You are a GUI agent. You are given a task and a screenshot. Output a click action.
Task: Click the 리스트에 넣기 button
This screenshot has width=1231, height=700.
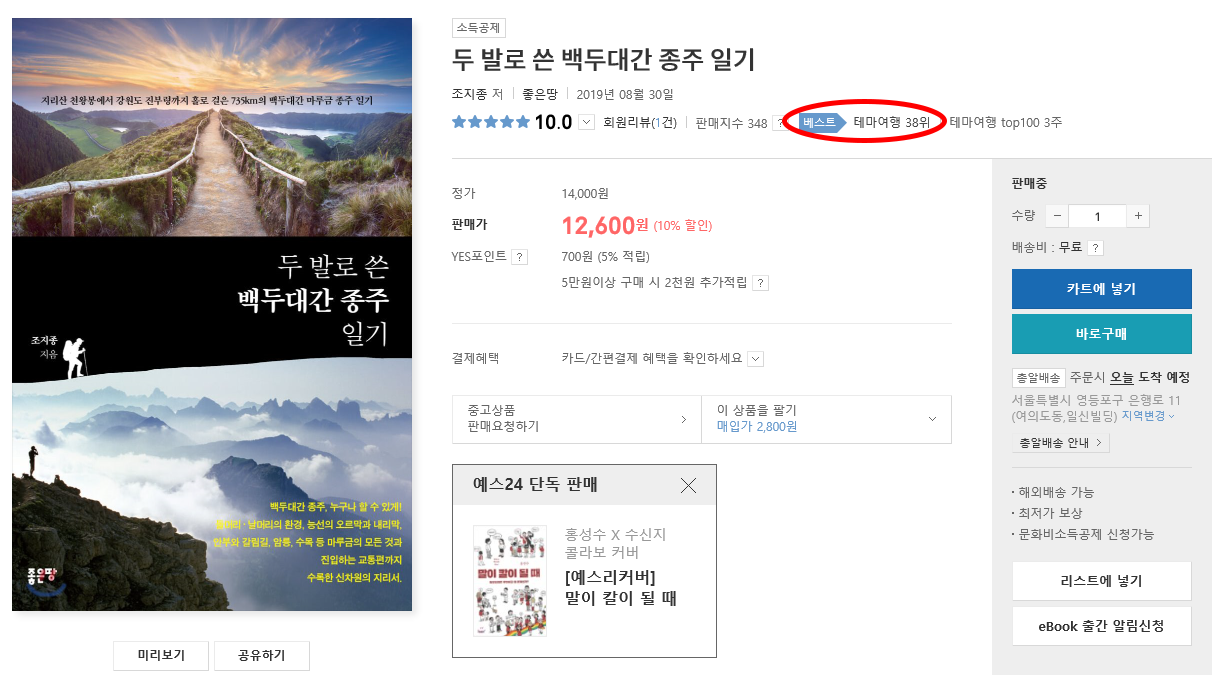coord(1101,581)
